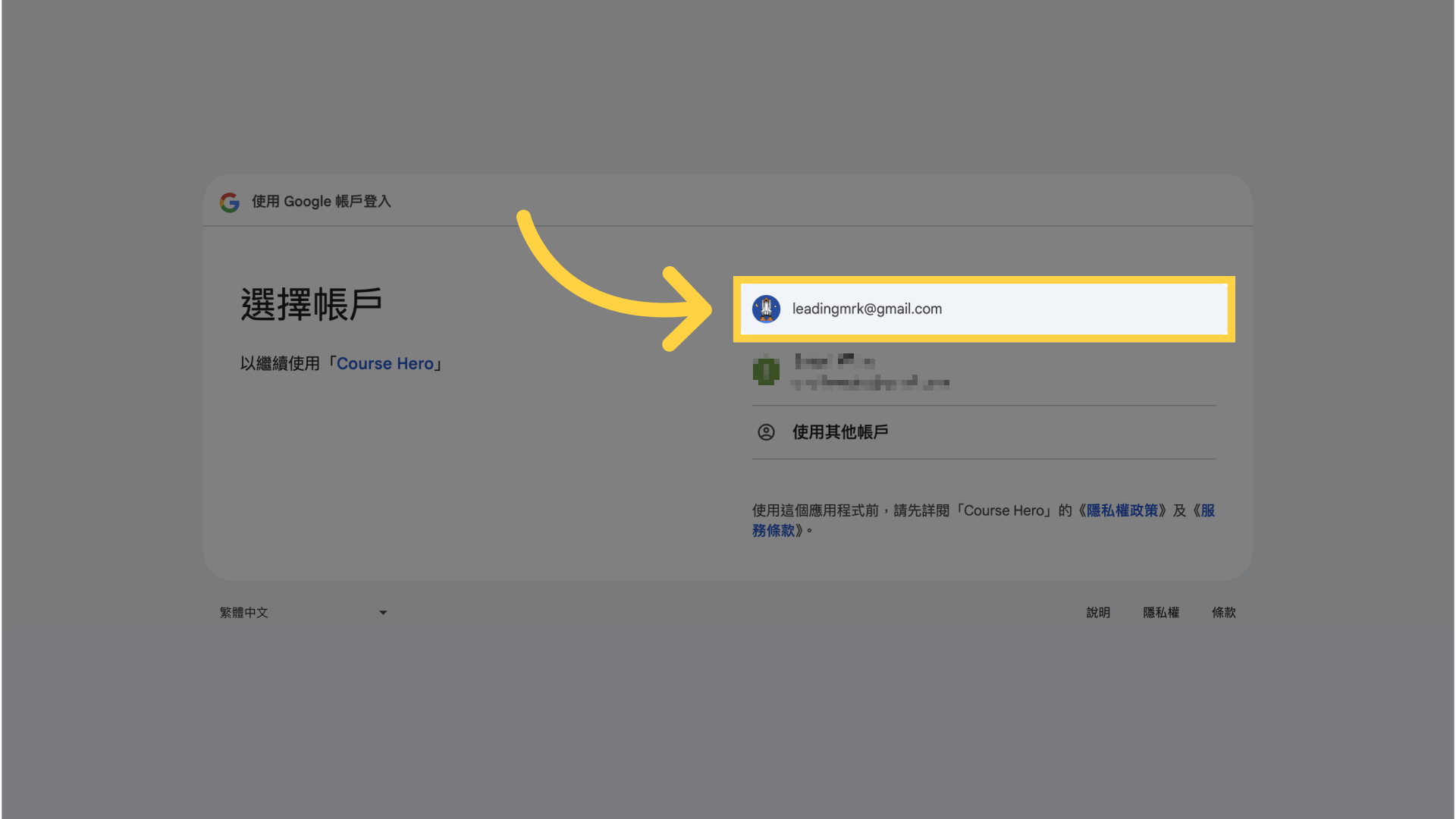Click the leadingmrk account avatar

[766, 309]
